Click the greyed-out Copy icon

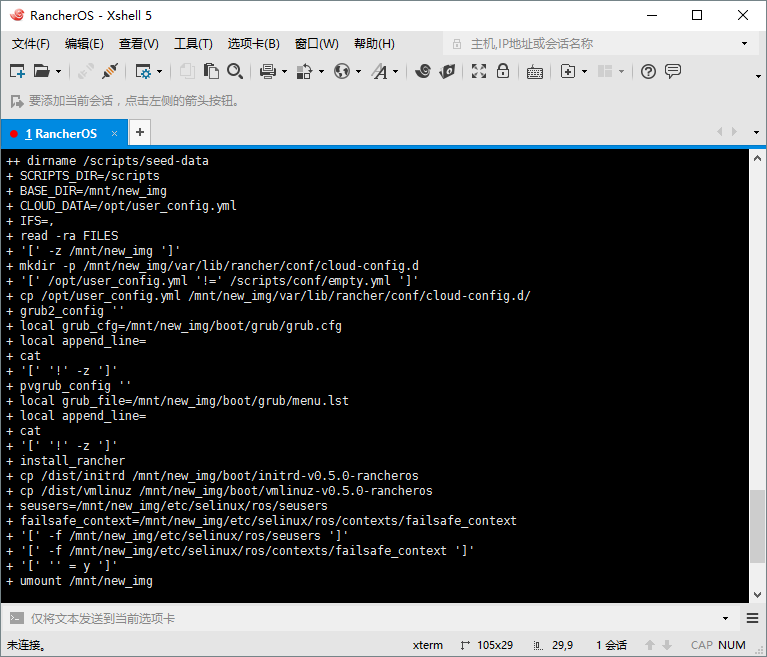click(186, 71)
